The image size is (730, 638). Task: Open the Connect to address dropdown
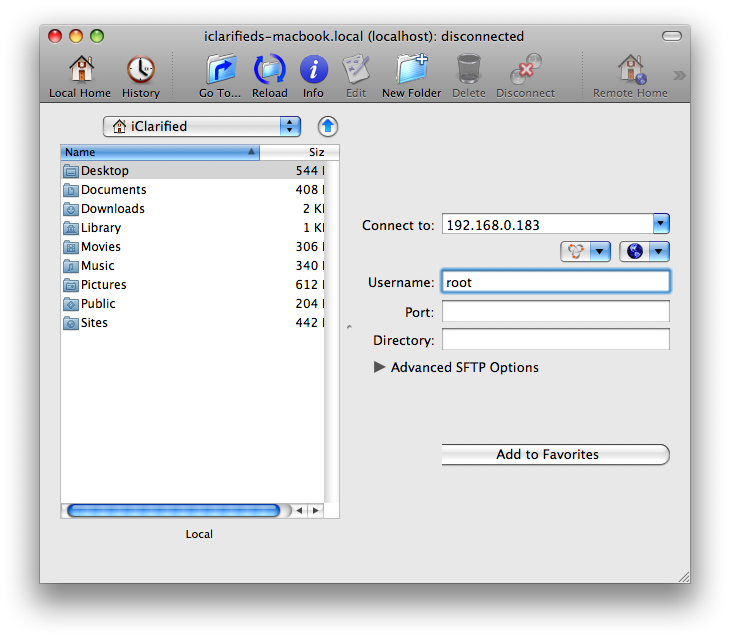[660, 224]
